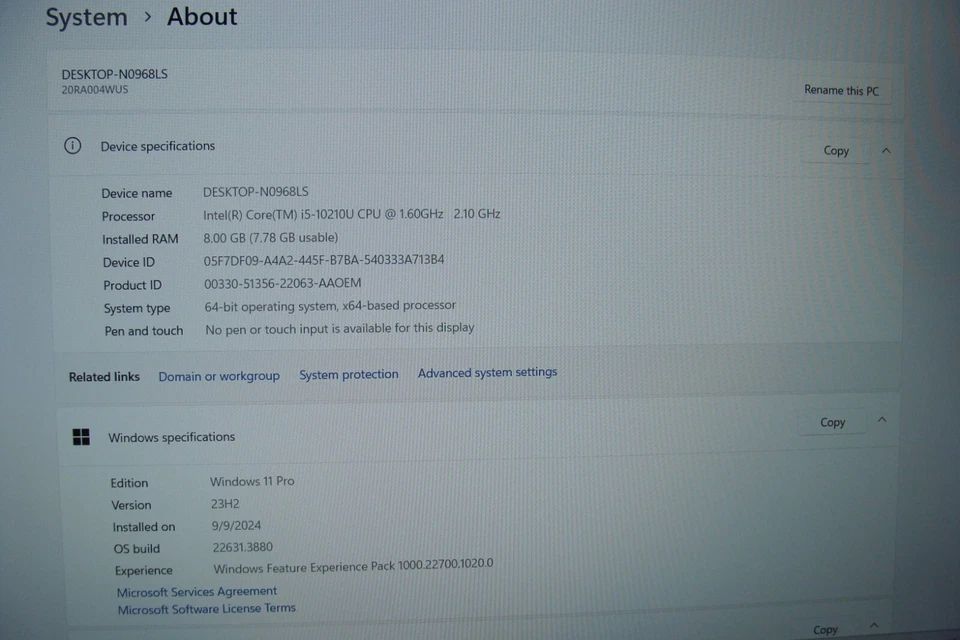Open System protection link
960x640 pixels.
click(x=348, y=374)
